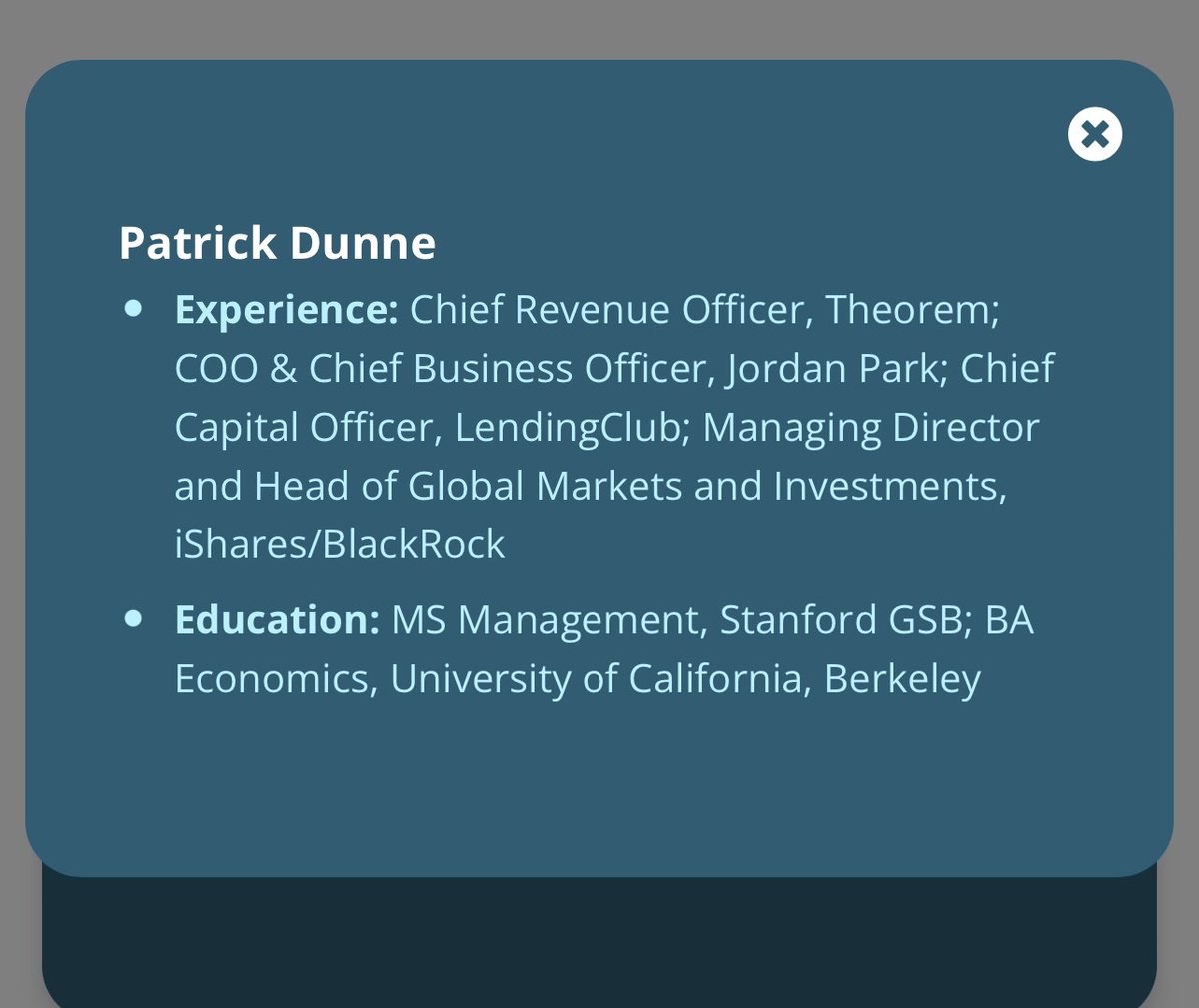The image size is (1199, 1008).
Task: Click the bold Experience label
Action: pos(286,310)
